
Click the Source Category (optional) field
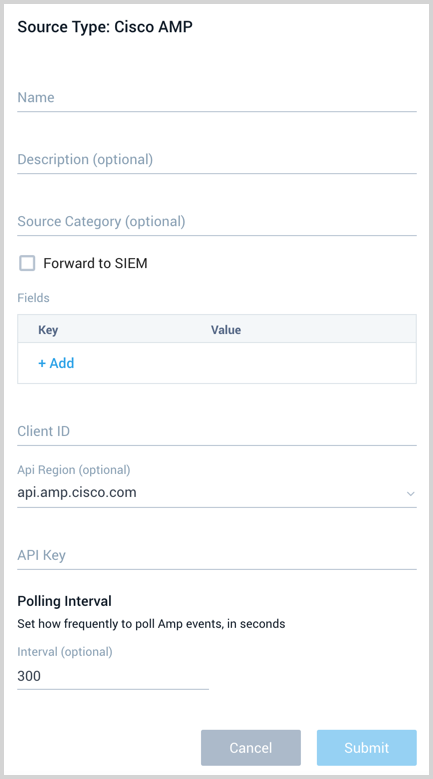coord(216,222)
